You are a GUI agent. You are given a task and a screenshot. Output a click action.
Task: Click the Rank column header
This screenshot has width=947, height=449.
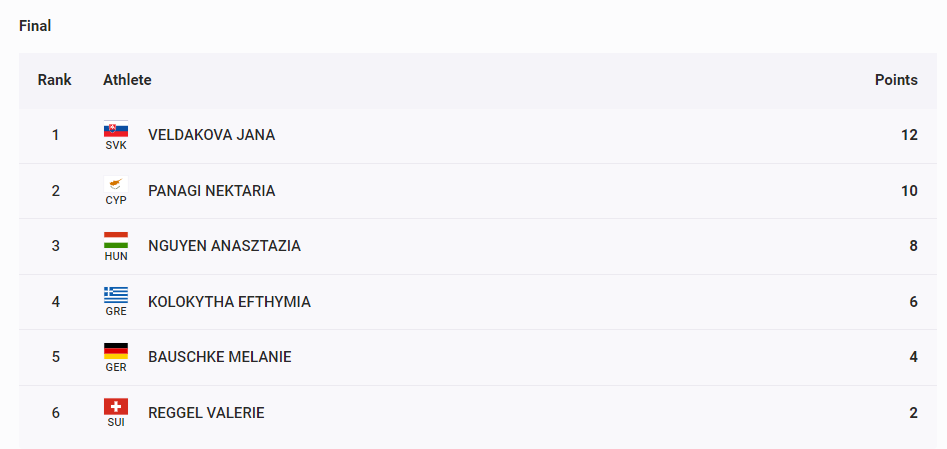(x=54, y=80)
